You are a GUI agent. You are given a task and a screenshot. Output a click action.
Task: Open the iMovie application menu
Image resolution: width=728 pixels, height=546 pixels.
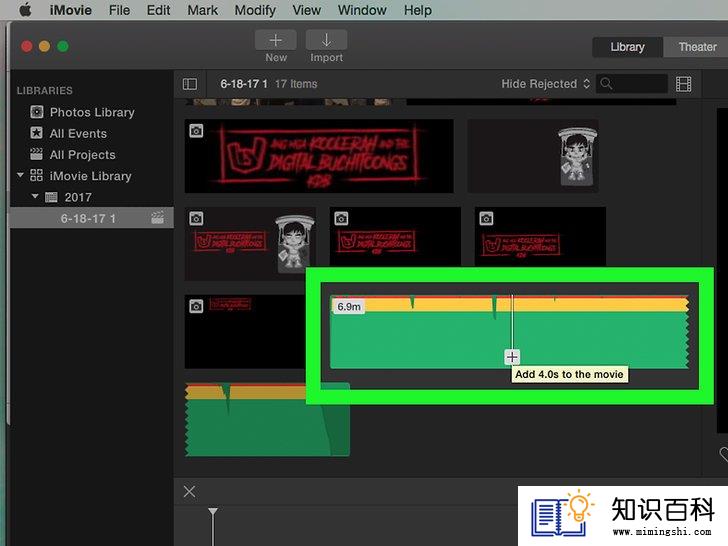[x=71, y=10]
